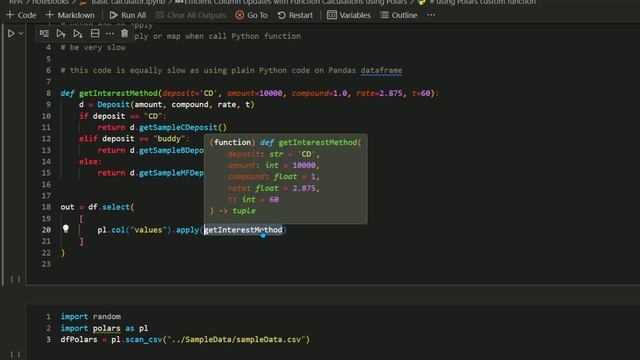Click Outline list icon
The height and width of the screenshot is (360, 640).
(384, 15)
